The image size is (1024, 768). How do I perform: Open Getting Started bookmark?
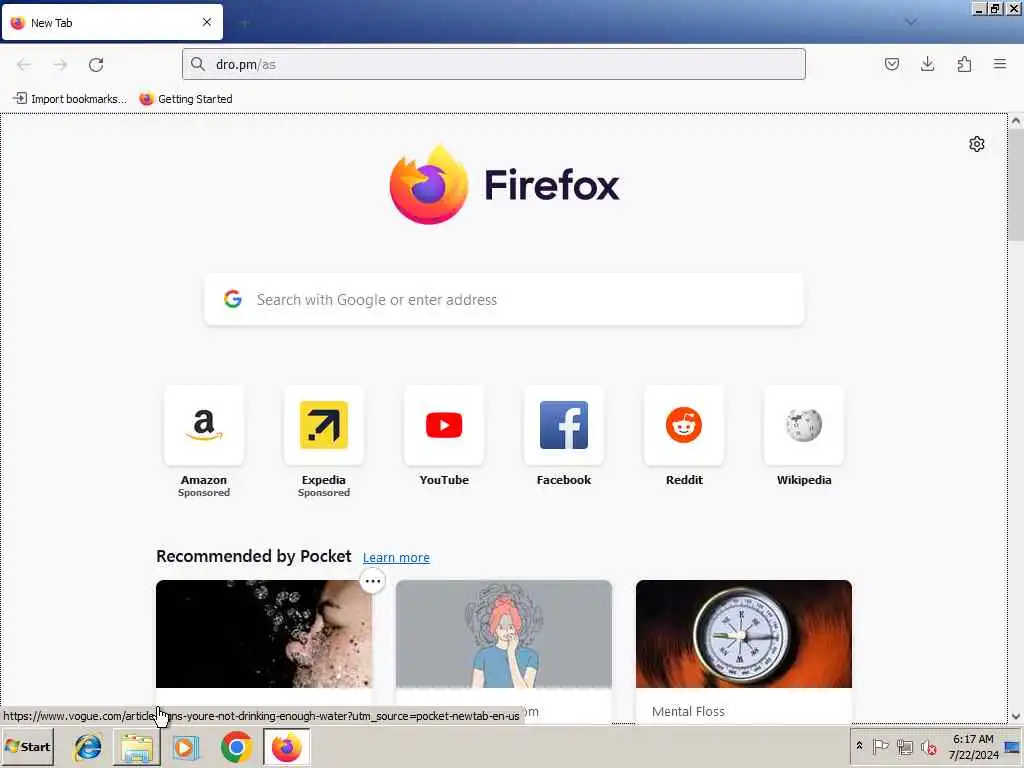pyautogui.click(x=186, y=99)
